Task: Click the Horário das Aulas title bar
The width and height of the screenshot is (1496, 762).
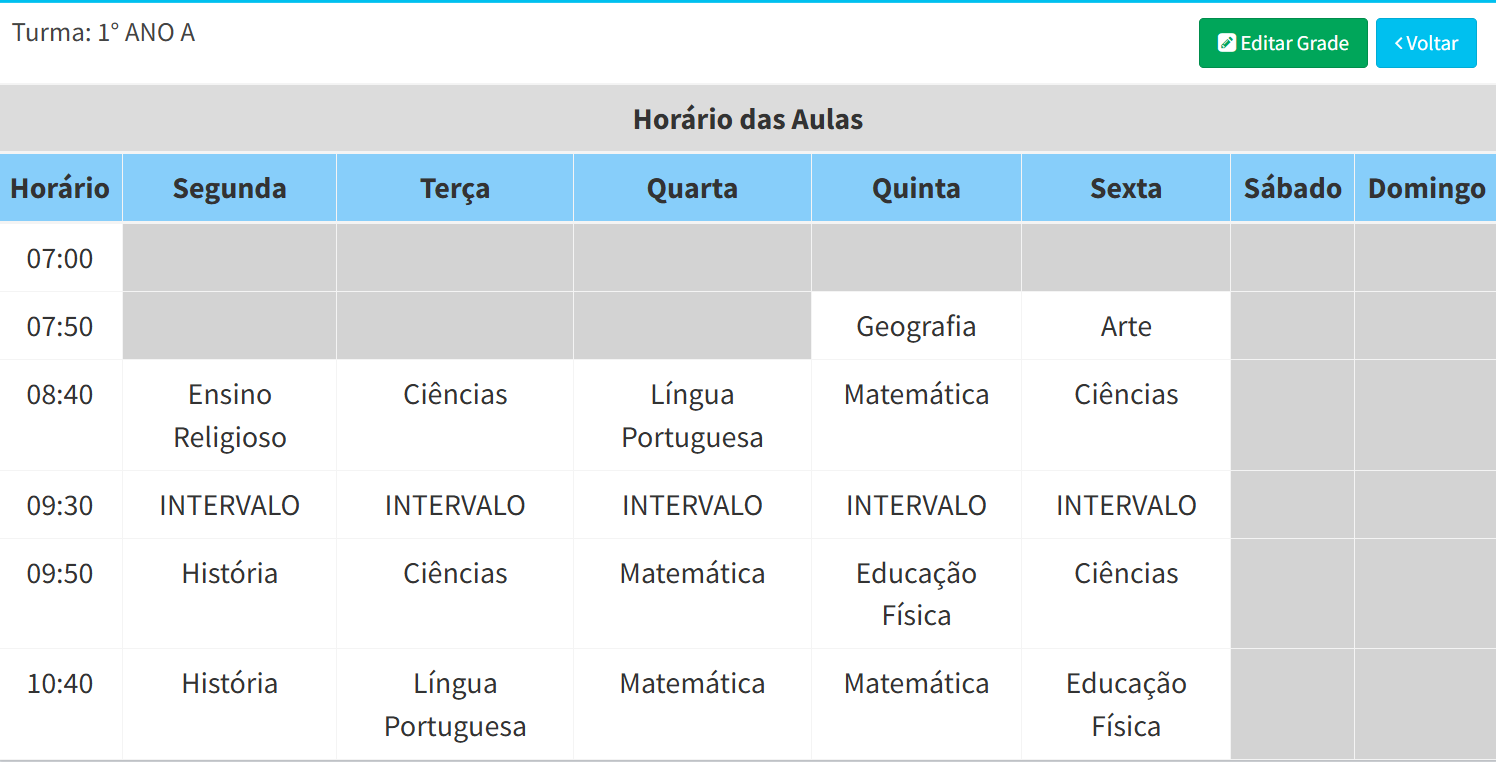Action: point(748,119)
